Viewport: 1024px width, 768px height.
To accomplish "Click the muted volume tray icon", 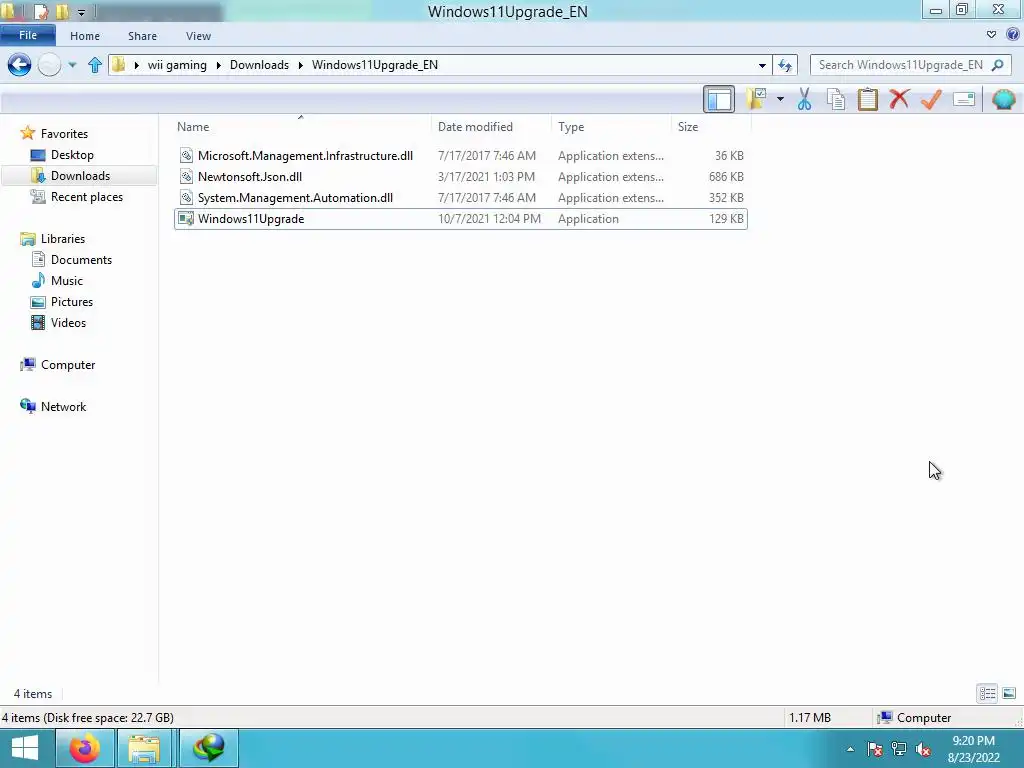I will click(x=923, y=749).
